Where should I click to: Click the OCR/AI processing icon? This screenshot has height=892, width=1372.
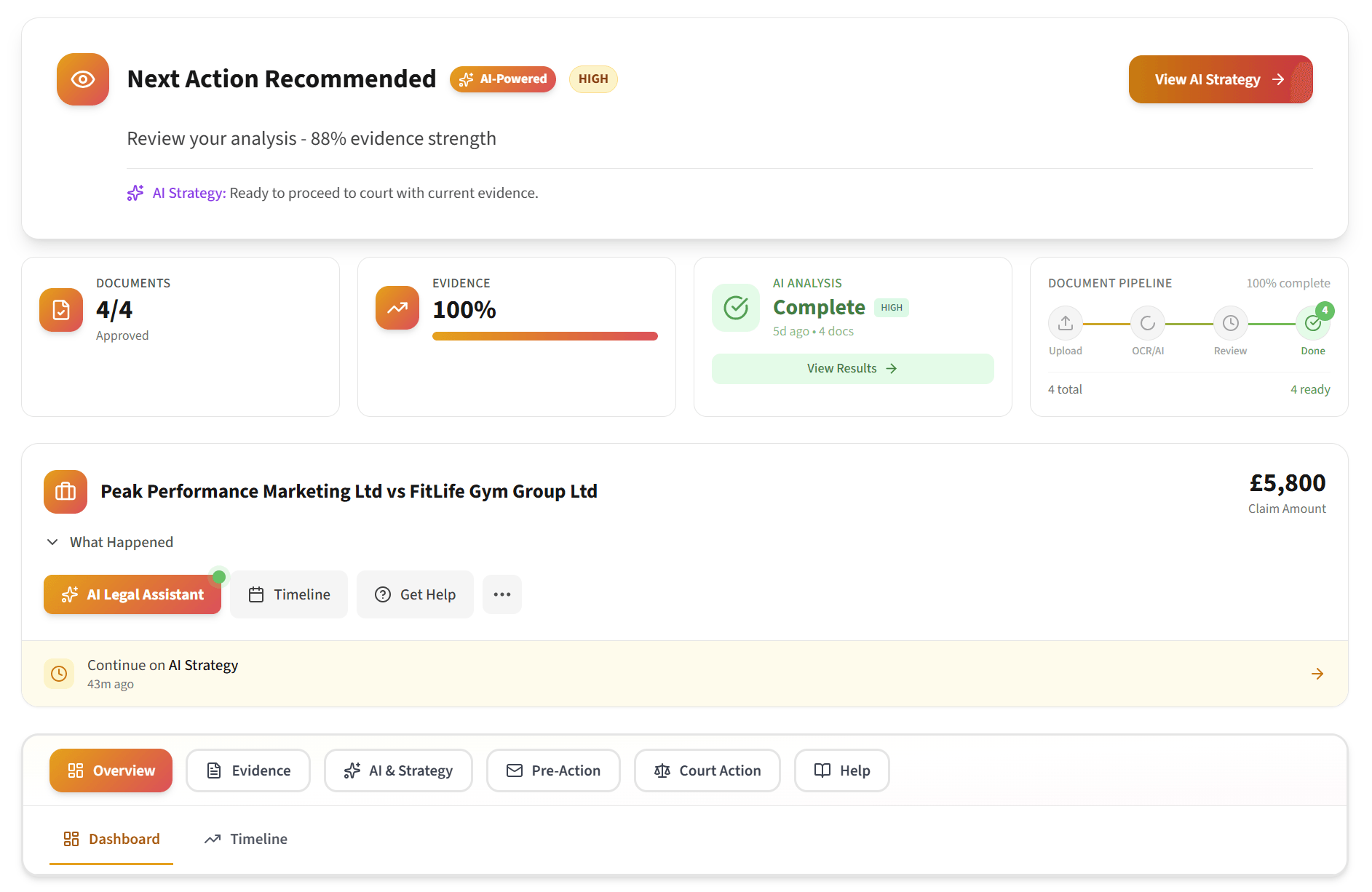tap(1148, 324)
